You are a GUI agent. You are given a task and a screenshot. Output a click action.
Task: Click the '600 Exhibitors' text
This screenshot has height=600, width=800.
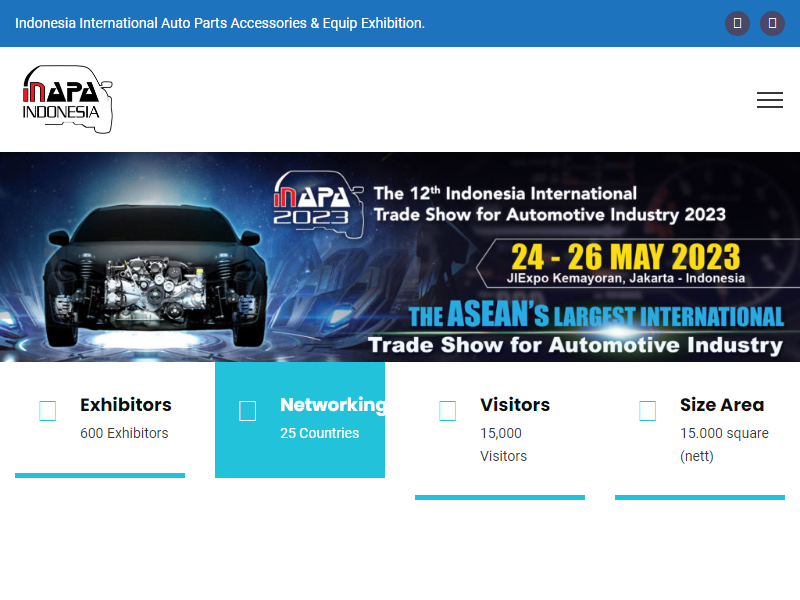pos(124,433)
